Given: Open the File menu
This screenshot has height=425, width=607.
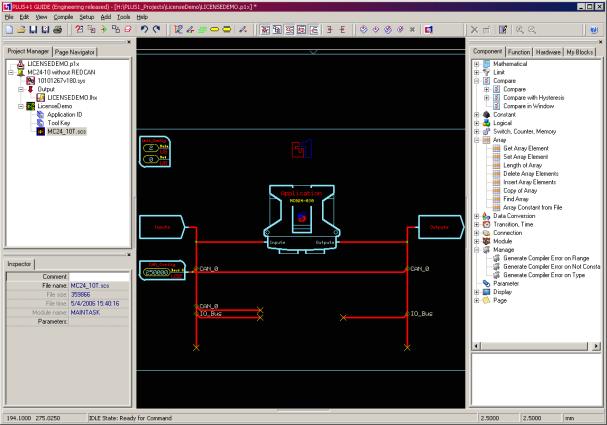Looking at the screenshot, I should [x=9, y=17].
